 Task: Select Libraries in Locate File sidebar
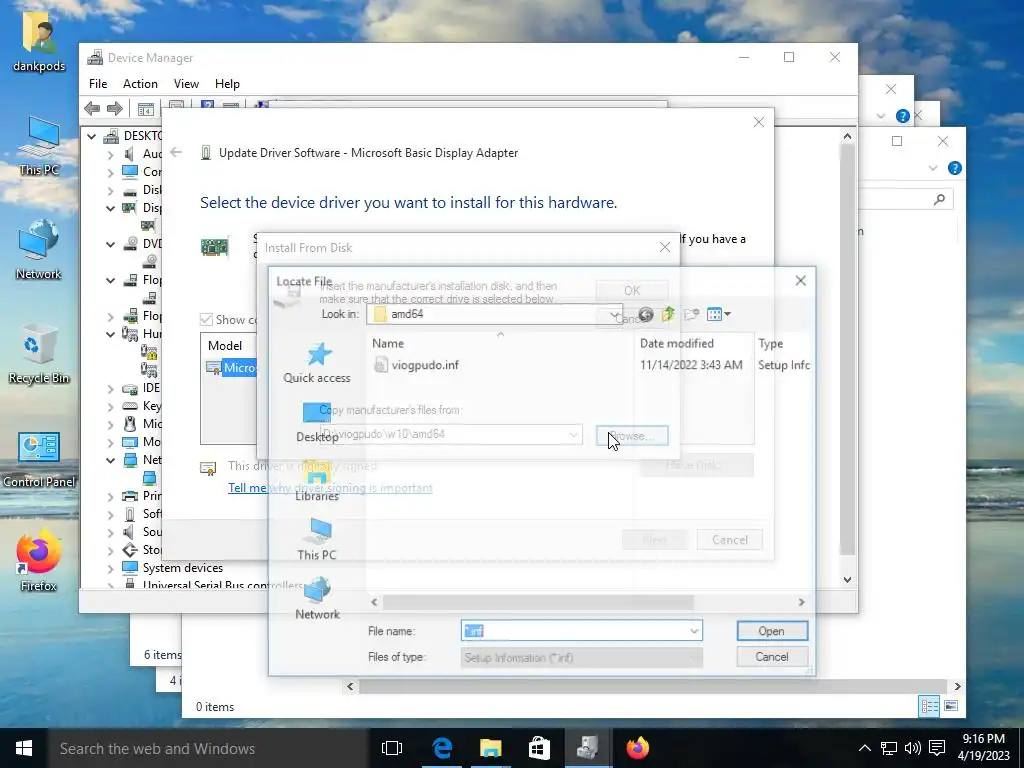[x=317, y=481]
